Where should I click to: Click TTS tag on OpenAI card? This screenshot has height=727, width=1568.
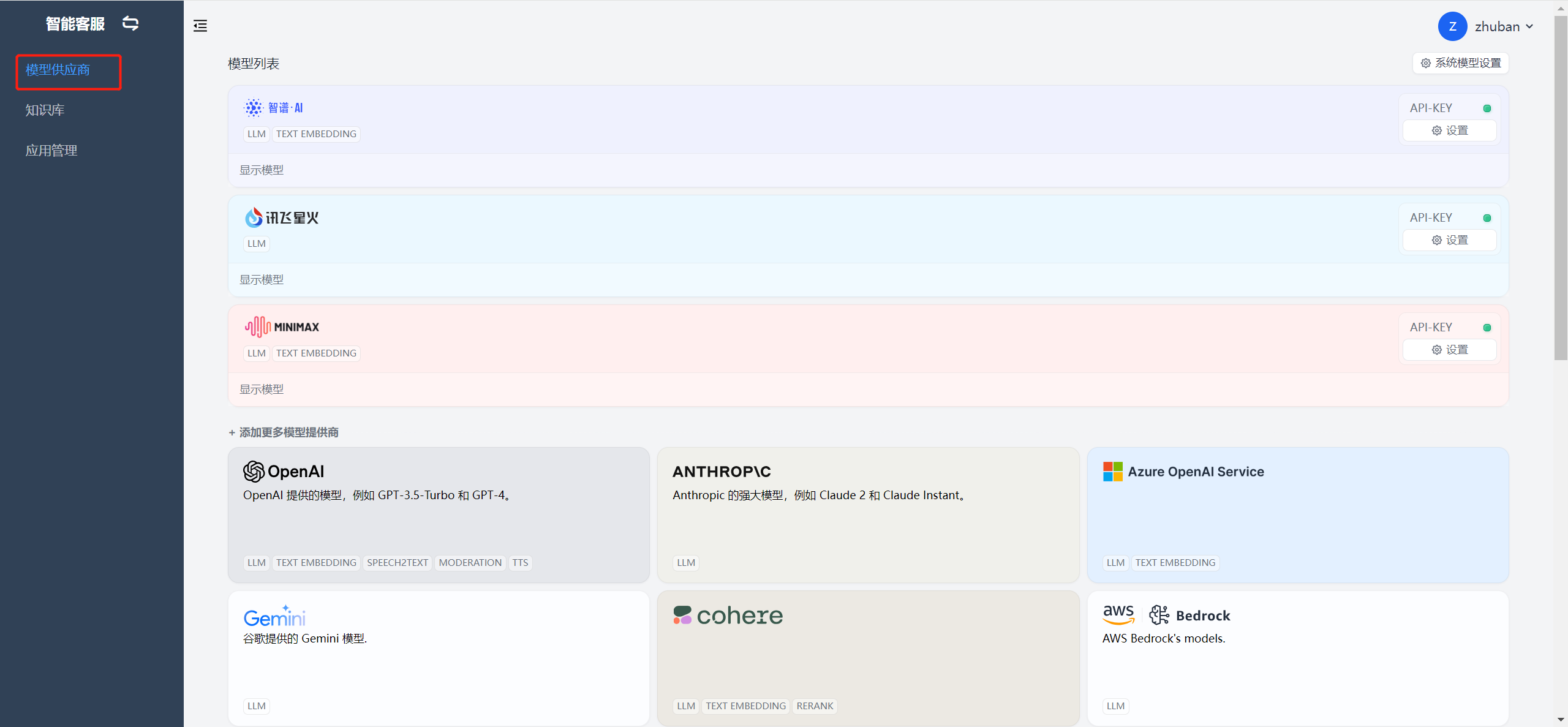[520, 563]
